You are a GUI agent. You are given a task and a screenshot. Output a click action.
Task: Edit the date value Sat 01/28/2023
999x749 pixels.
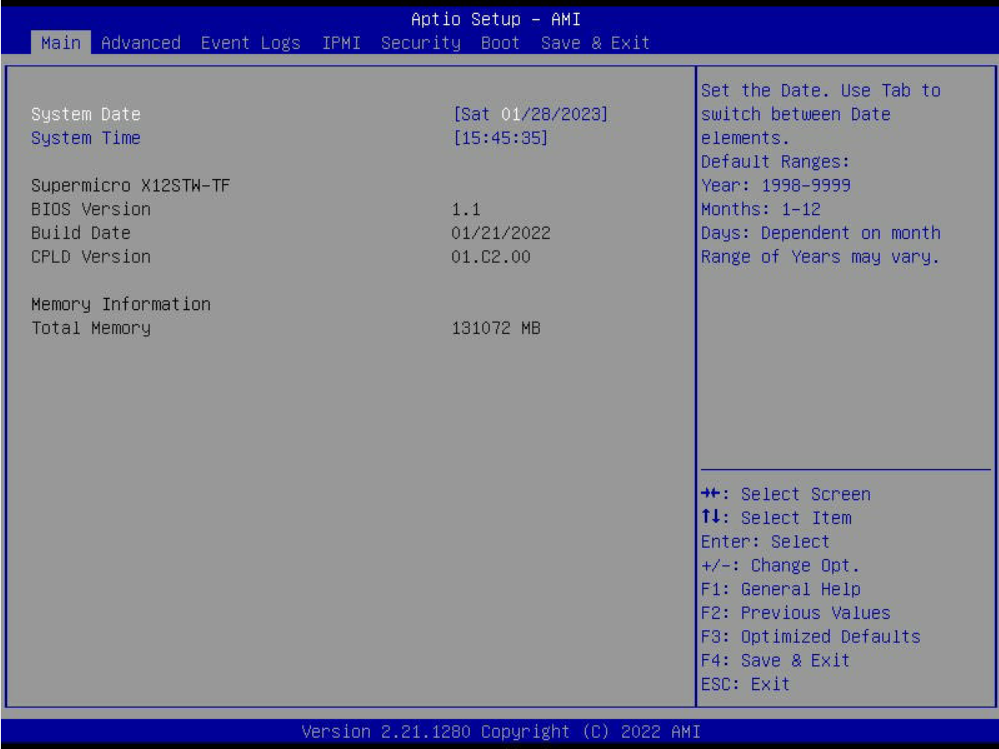pos(530,114)
